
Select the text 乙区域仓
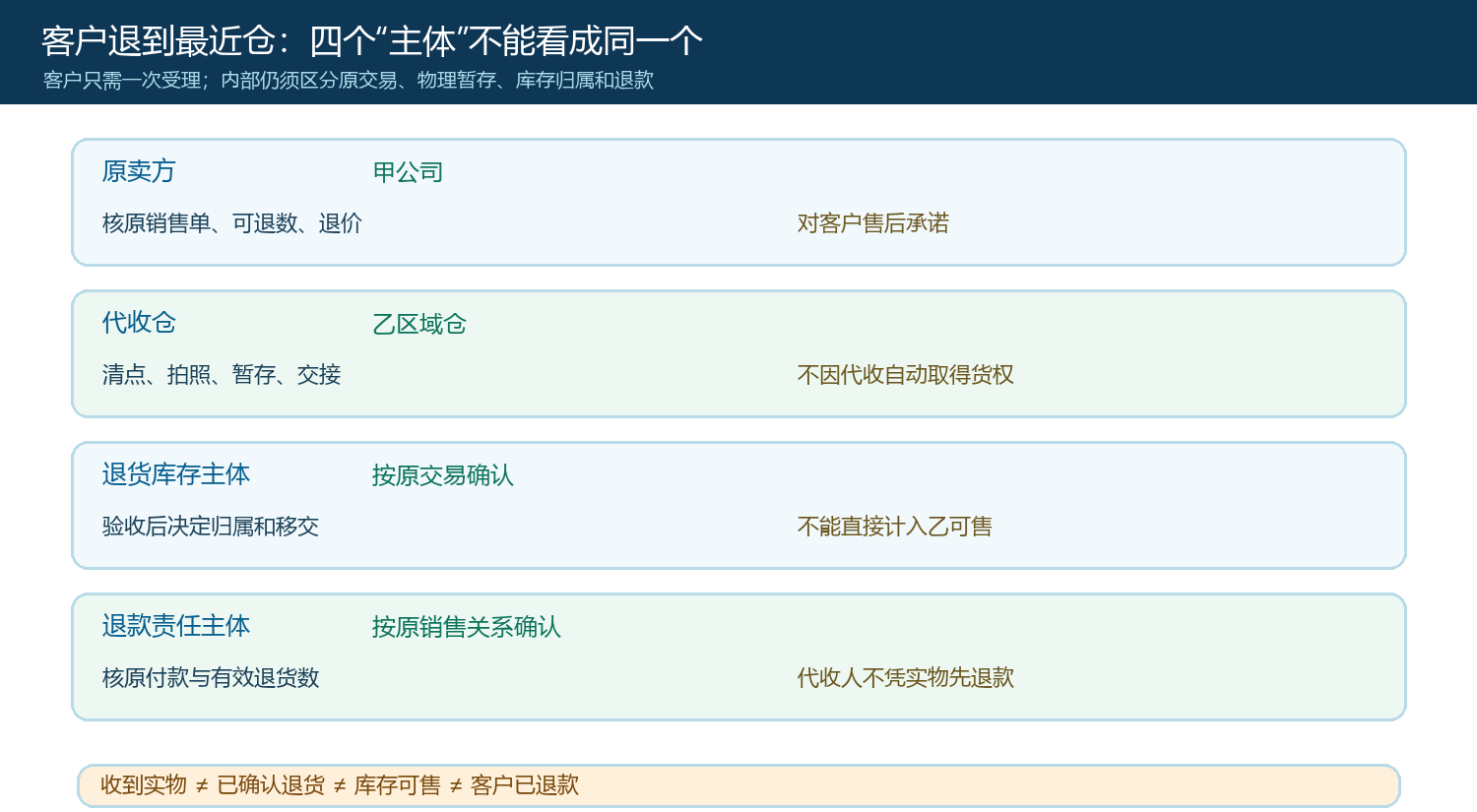[419, 325]
